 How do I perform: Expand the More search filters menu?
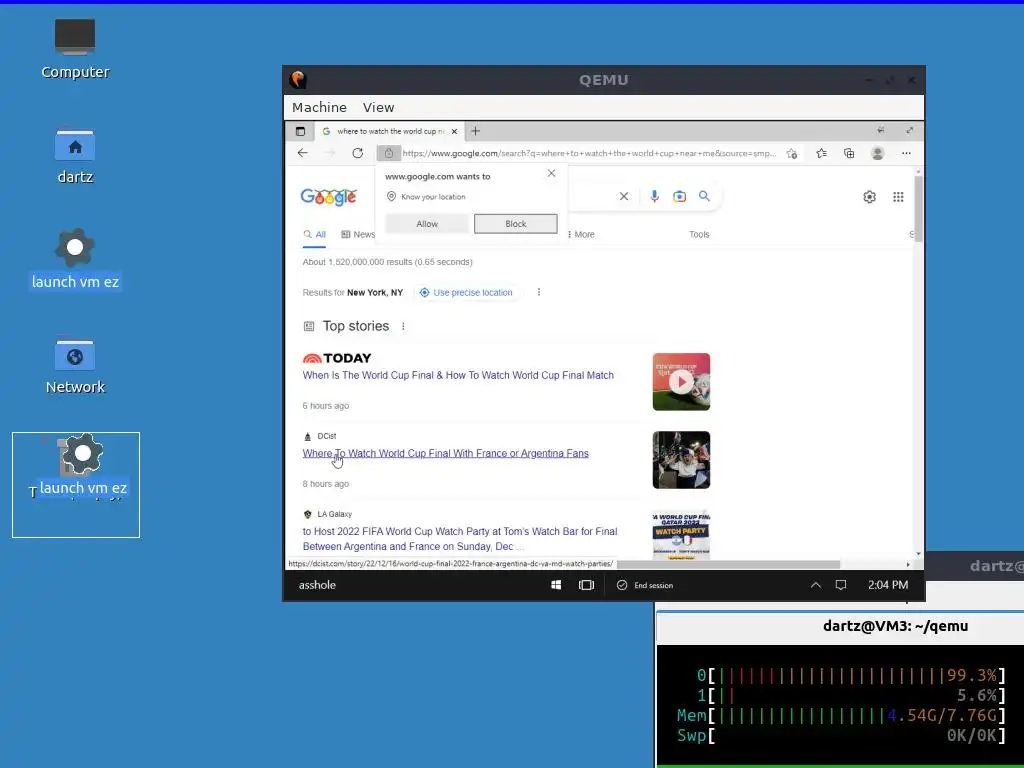tap(581, 234)
